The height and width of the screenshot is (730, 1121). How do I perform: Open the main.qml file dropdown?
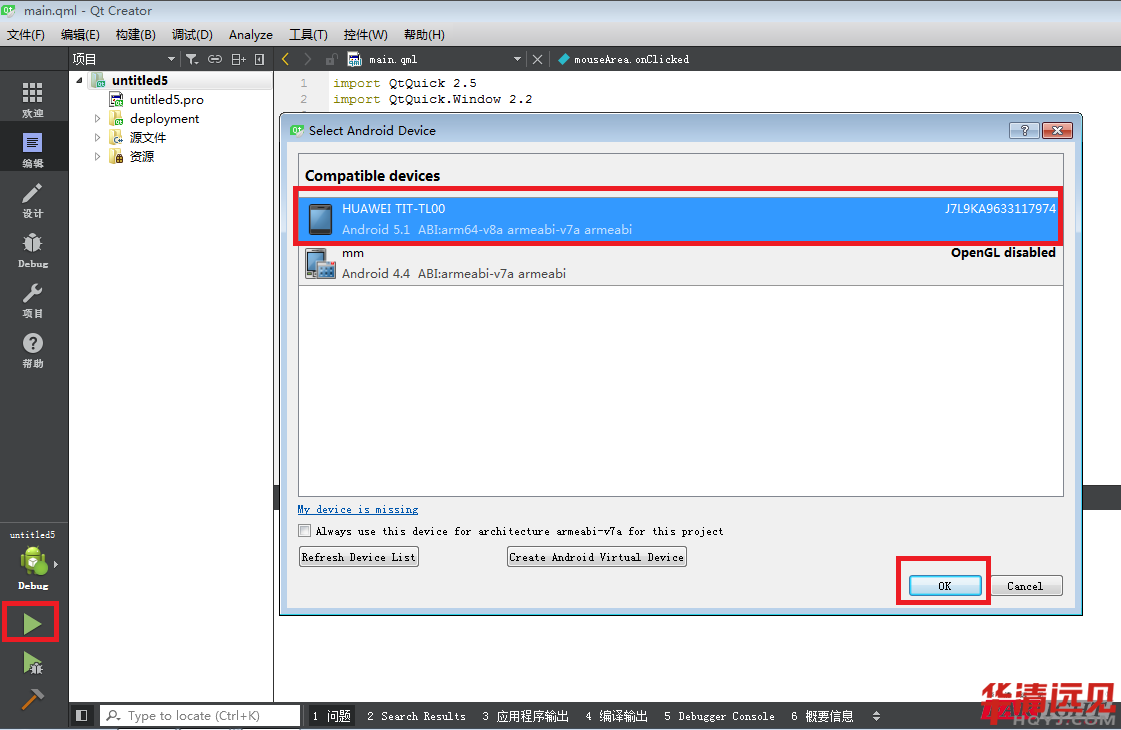517,59
